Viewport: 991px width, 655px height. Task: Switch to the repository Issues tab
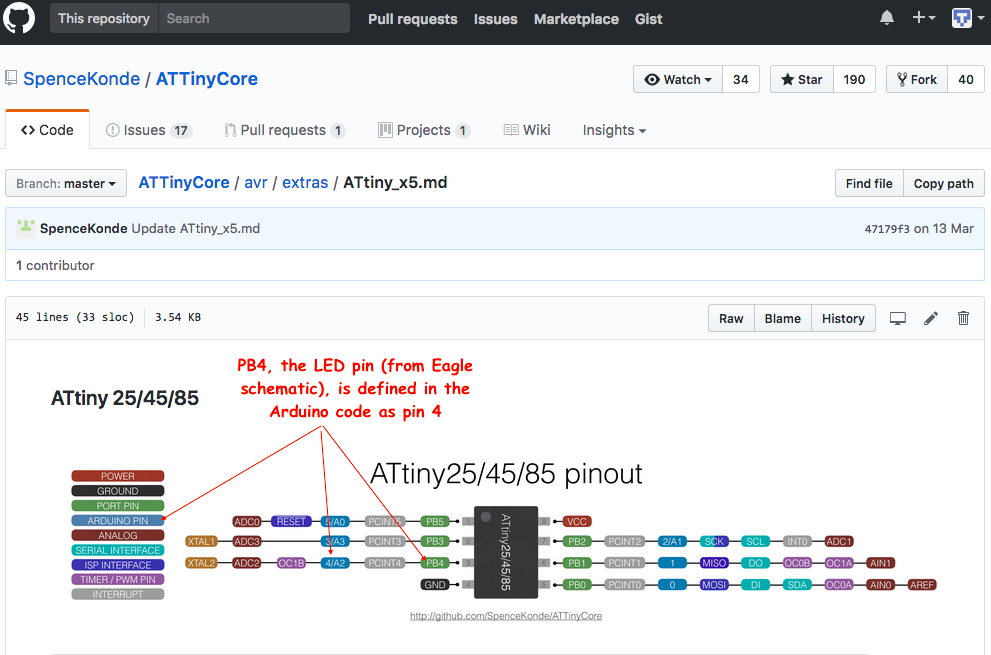(x=149, y=130)
